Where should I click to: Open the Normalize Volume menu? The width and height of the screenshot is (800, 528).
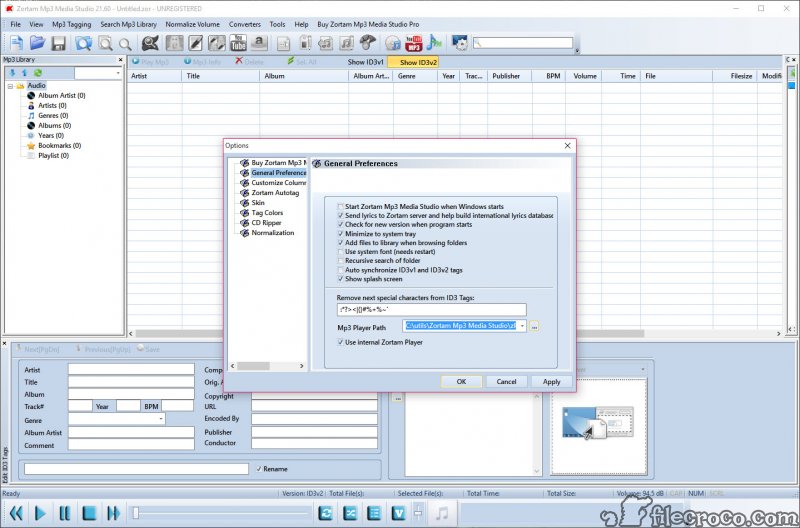(x=192, y=24)
